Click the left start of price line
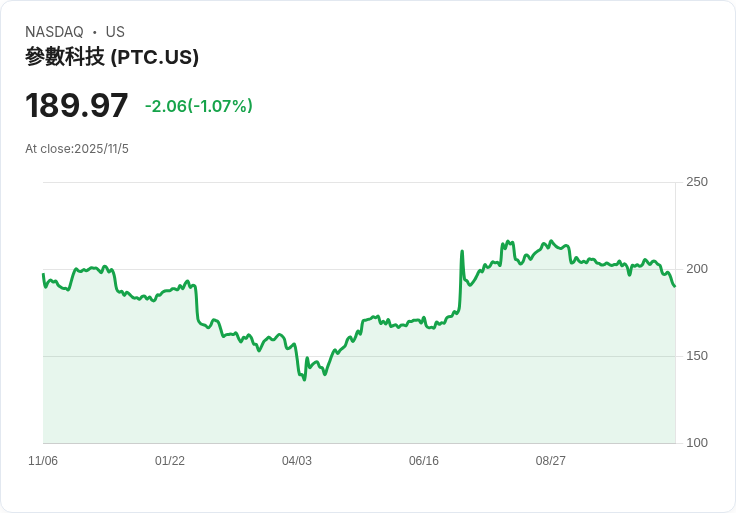Screen dimensions: 736x513 (43, 274)
